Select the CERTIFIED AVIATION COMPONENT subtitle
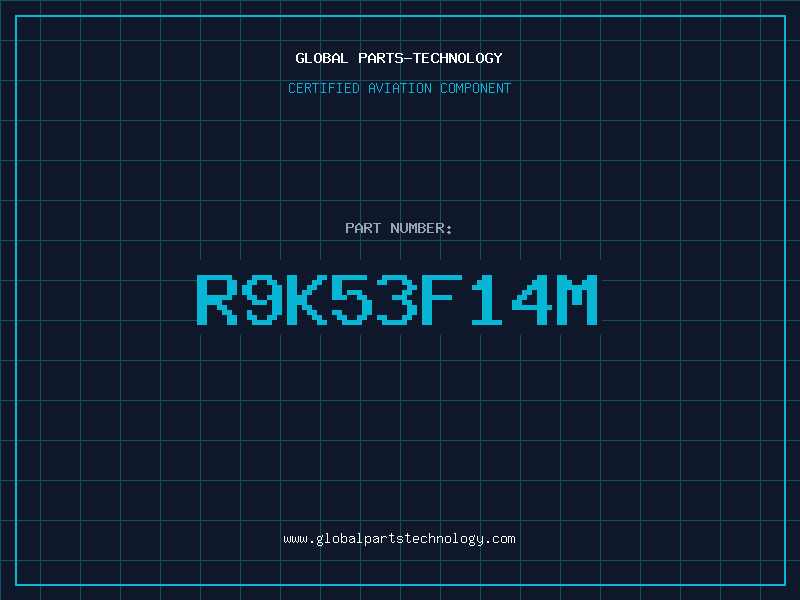 click(399, 88)
